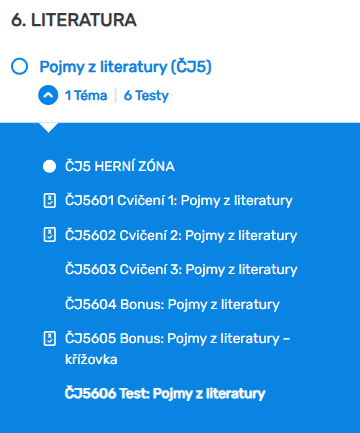This screenshot has width=360, height=433.
Task: Click the white pointer notch atop the blue panel
Action: 49,127
